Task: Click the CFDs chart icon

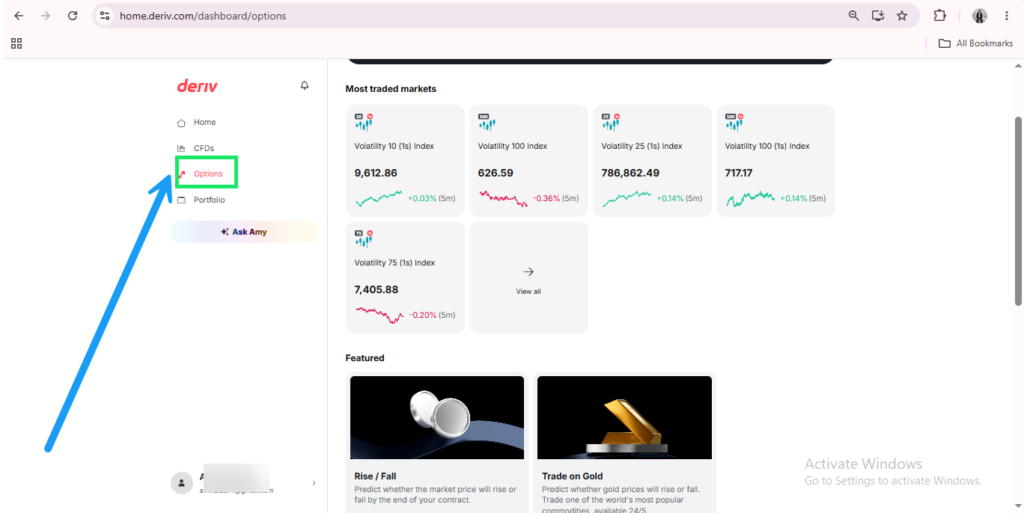Action: click(182, 148)
